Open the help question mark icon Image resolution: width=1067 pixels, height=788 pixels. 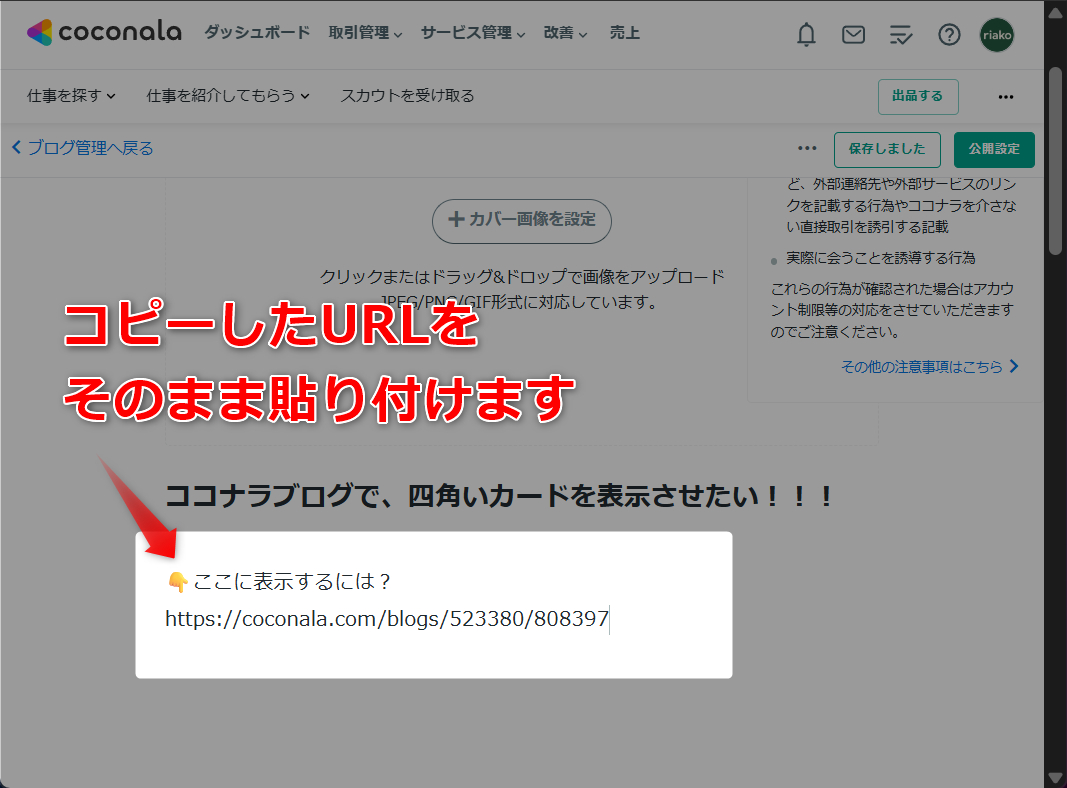point(949,34)
